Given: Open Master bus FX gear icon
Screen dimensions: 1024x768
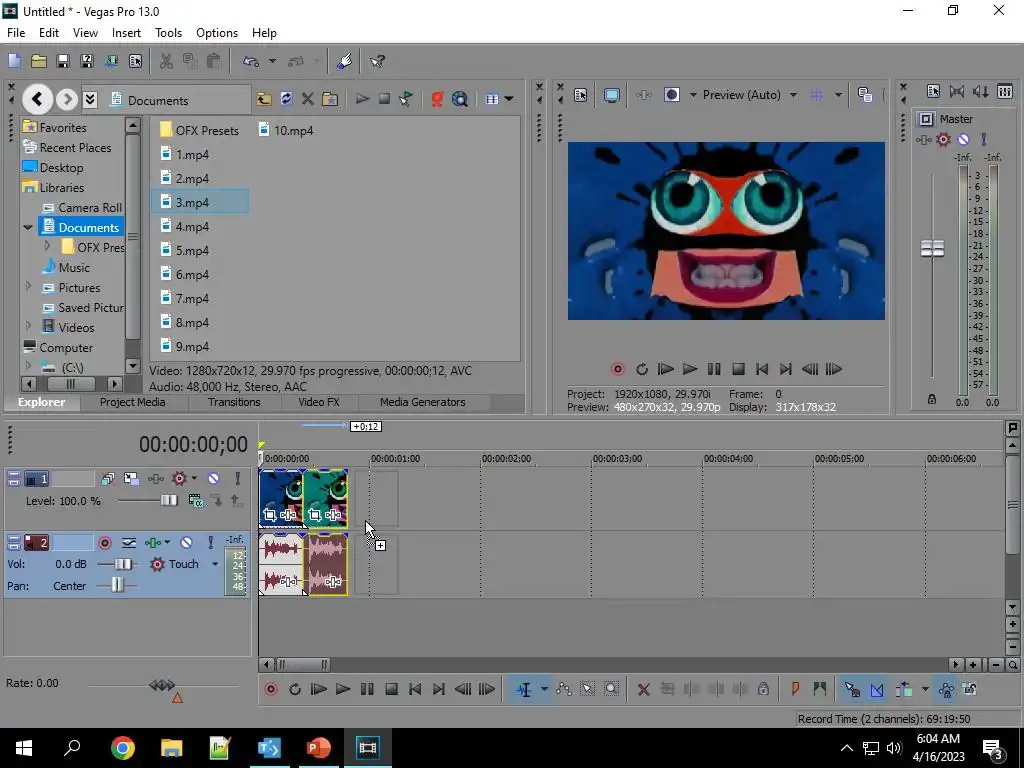Looking at the screenshot, I should 943,139.
